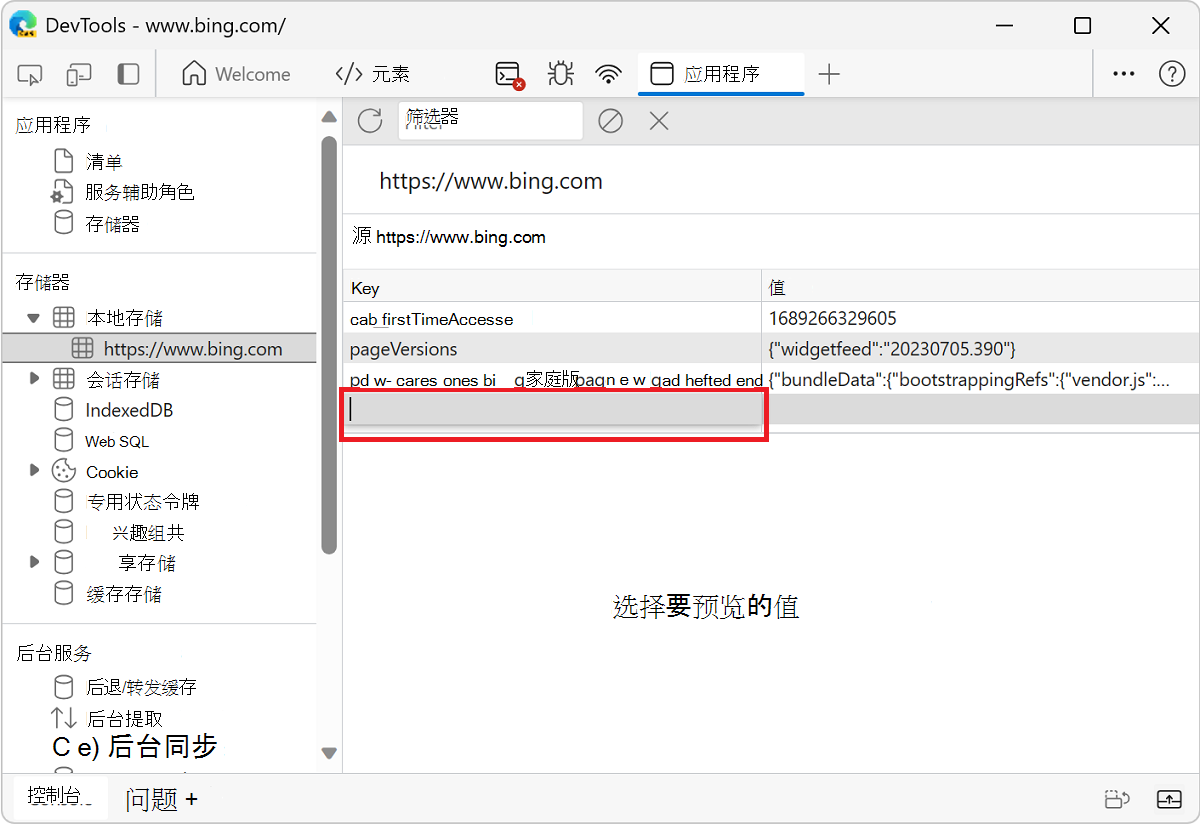Click the Inspect element tool icon
1200x824 pixels.
30,75
